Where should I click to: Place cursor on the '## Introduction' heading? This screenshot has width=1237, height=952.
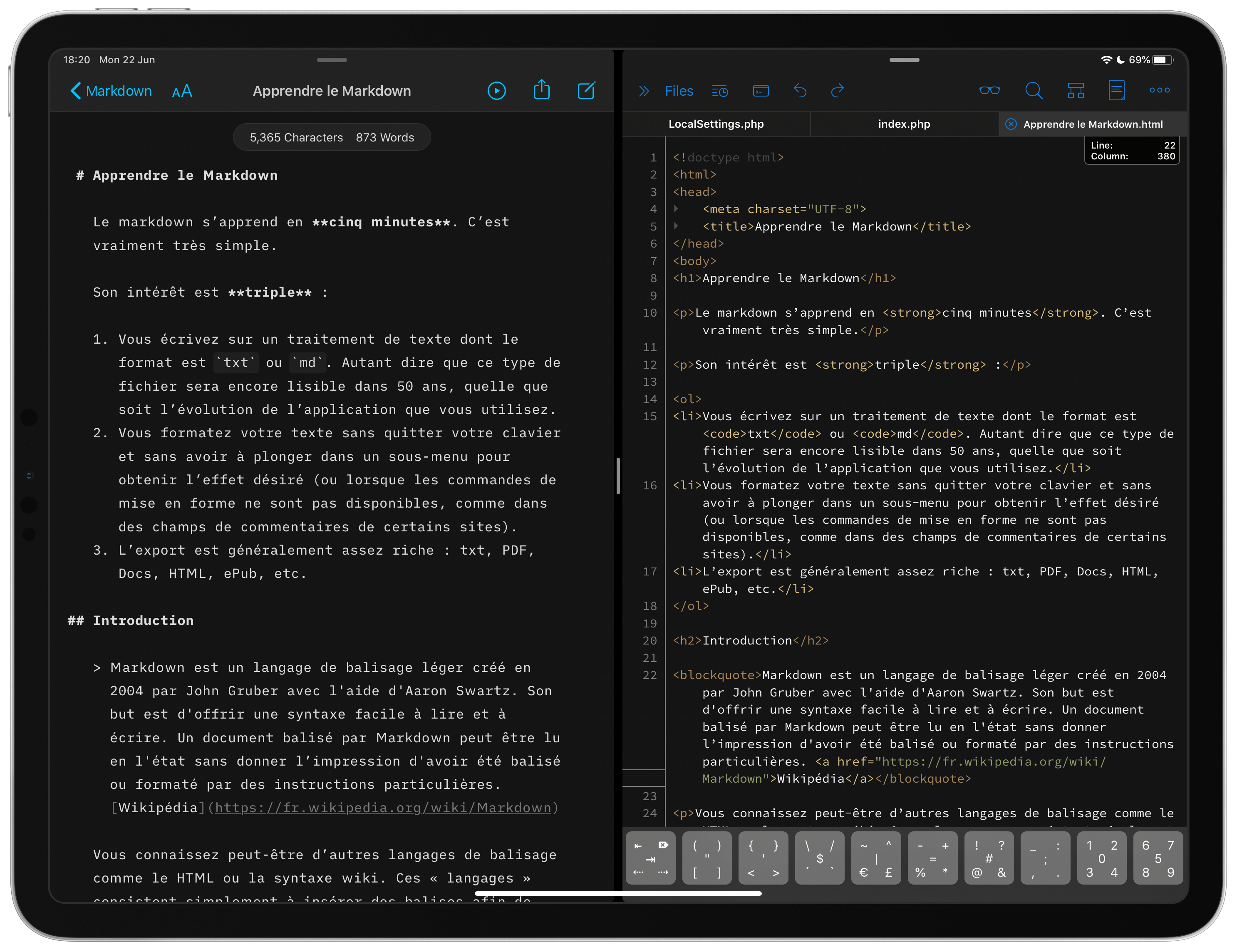pyautogui.click(x=130, y=621)
